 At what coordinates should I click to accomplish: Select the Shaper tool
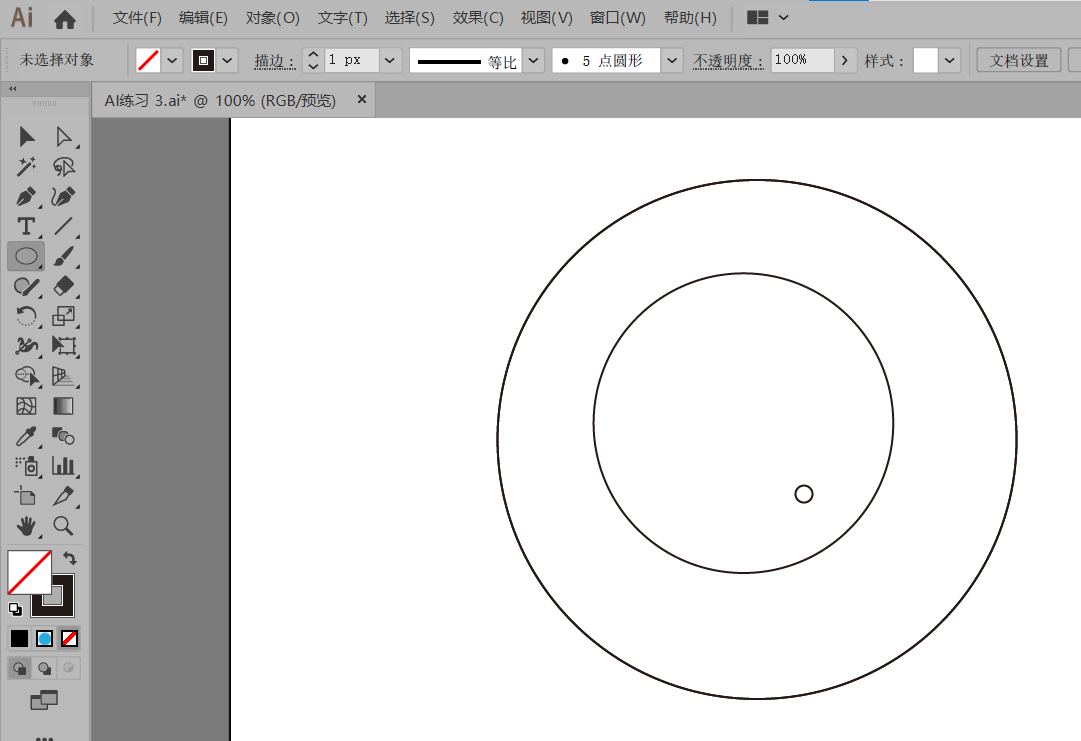(x=26, y=286)
